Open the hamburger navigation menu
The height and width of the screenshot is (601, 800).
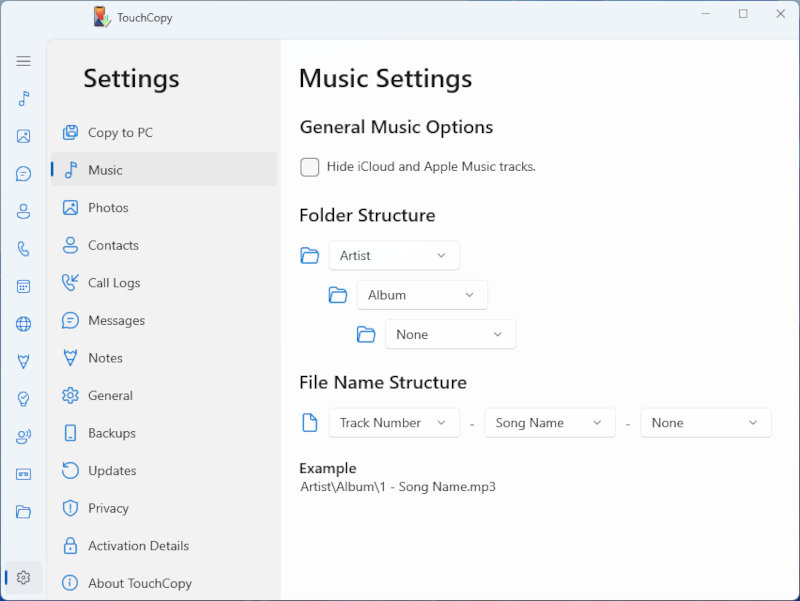pos(23,61)
